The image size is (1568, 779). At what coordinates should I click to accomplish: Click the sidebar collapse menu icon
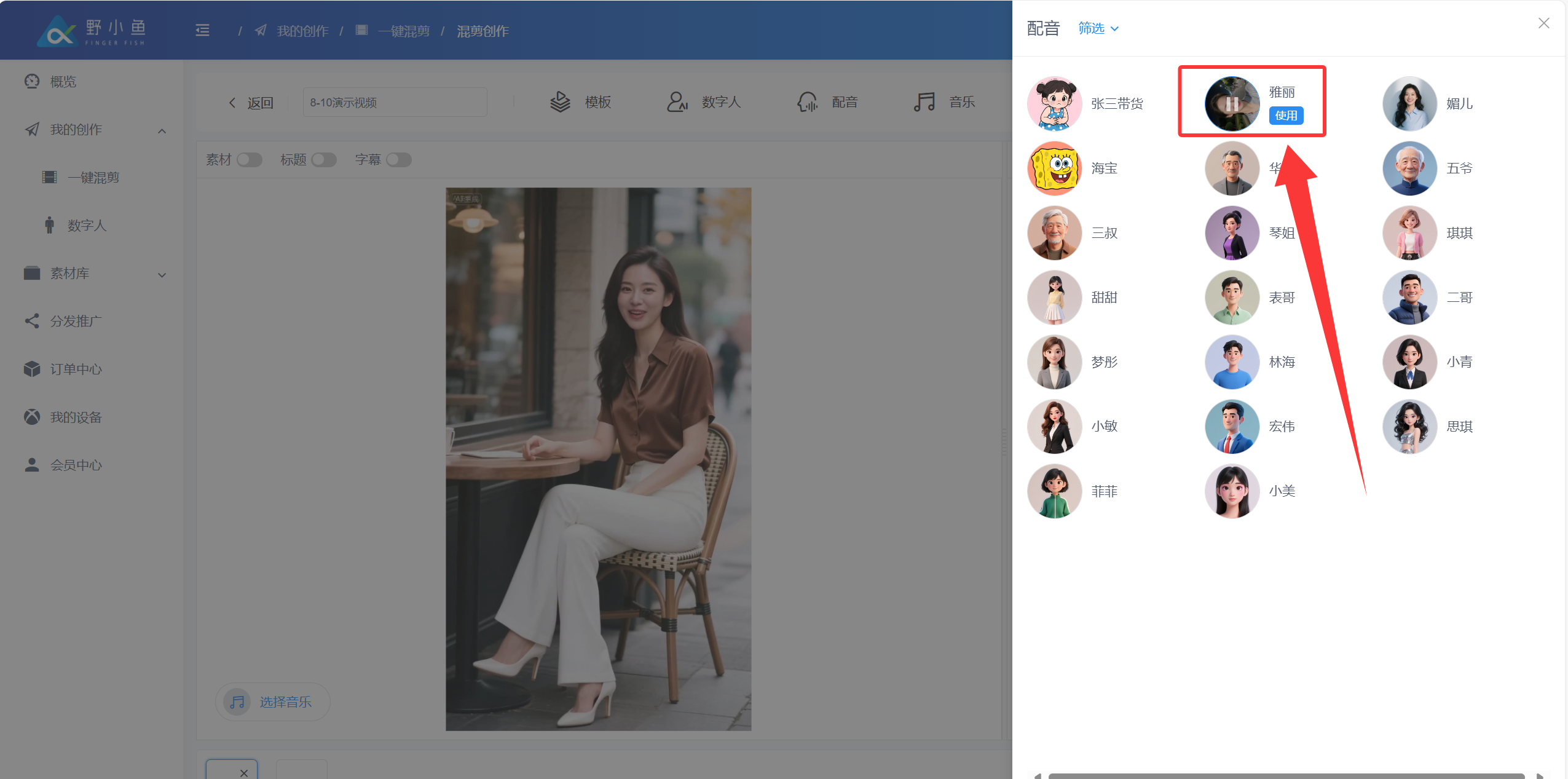[x=202, y=30]
